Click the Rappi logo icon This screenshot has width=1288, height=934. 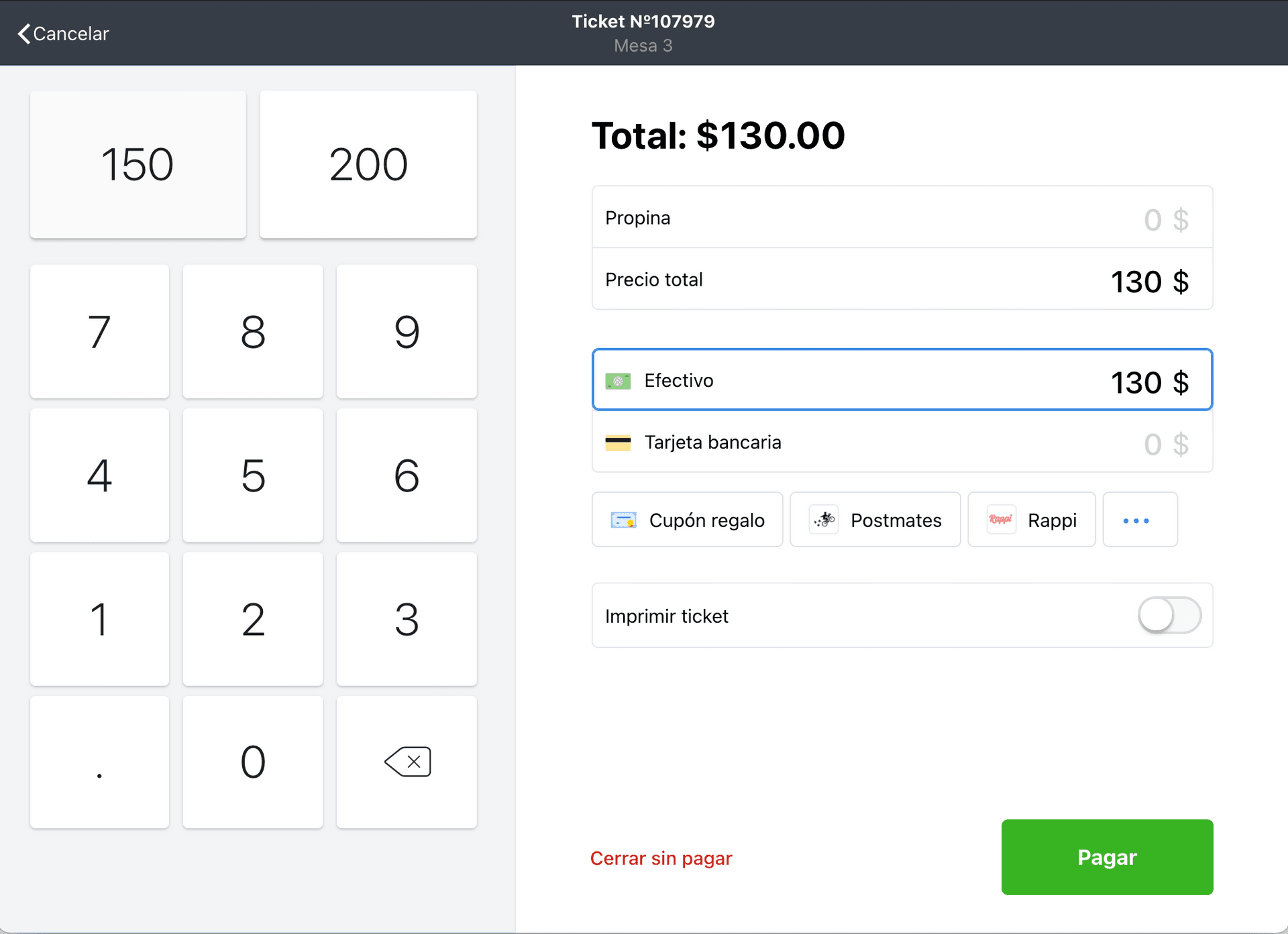pyautogui.click(x=1001, y=520)
